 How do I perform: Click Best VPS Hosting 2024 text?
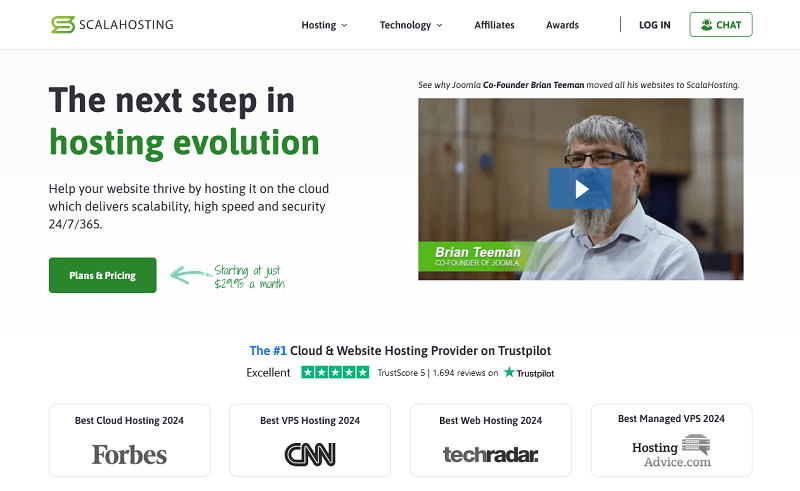(x=310, y=421)
